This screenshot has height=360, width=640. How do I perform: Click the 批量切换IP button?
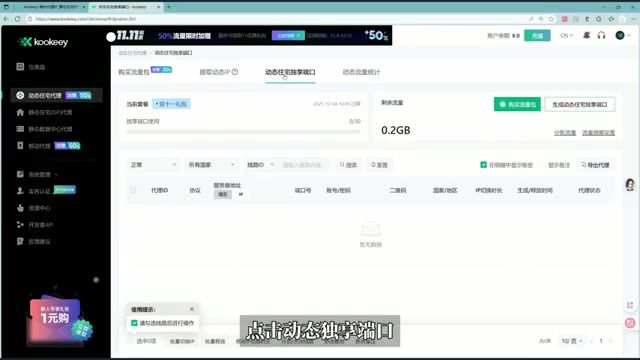click(182, 341)
